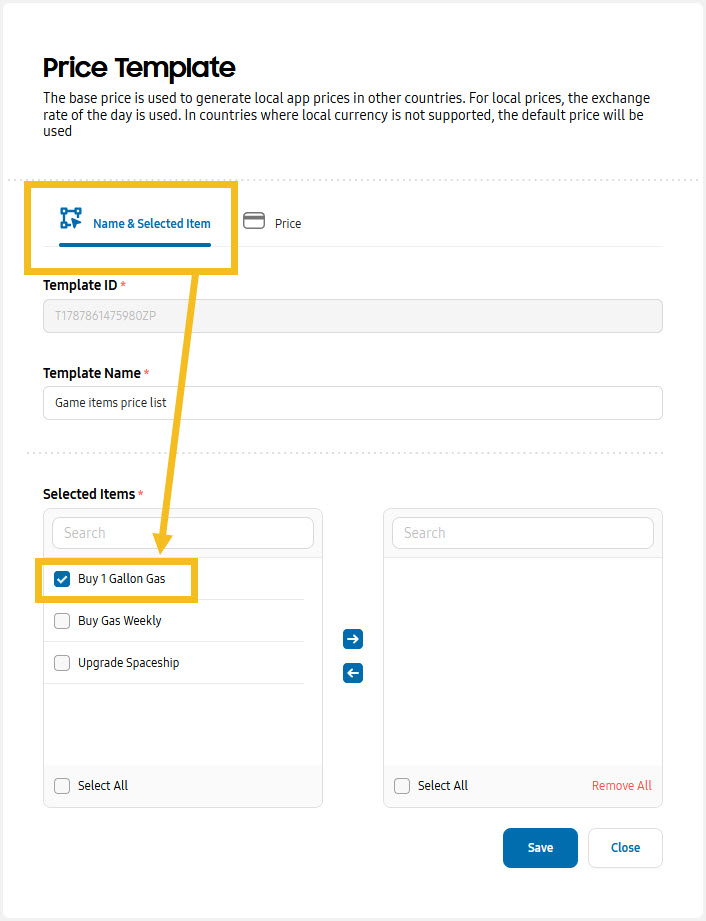Check the Buy Gas Weekly checkbox
Screen dimensions: 706x921
62,621
